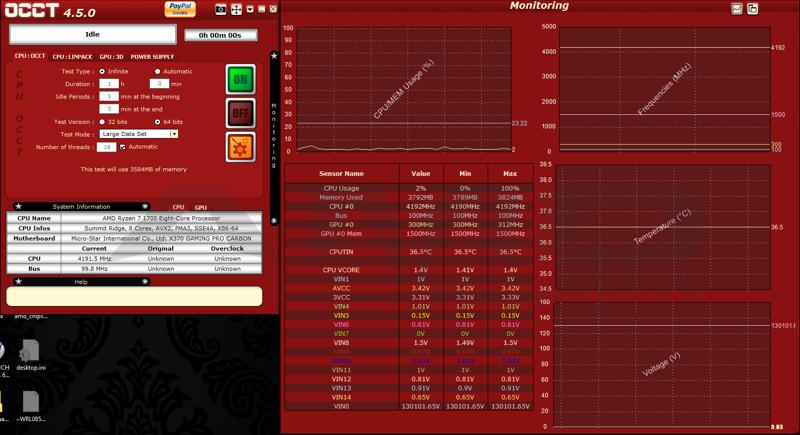Switch to the GPU:3D tab
Image resolution: width=800 pixels, height=435 pixels.
tap(112, 57)
